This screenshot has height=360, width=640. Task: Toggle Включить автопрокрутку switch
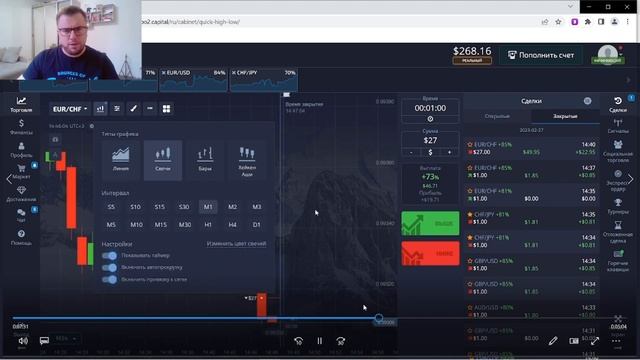tap(109, 267)
